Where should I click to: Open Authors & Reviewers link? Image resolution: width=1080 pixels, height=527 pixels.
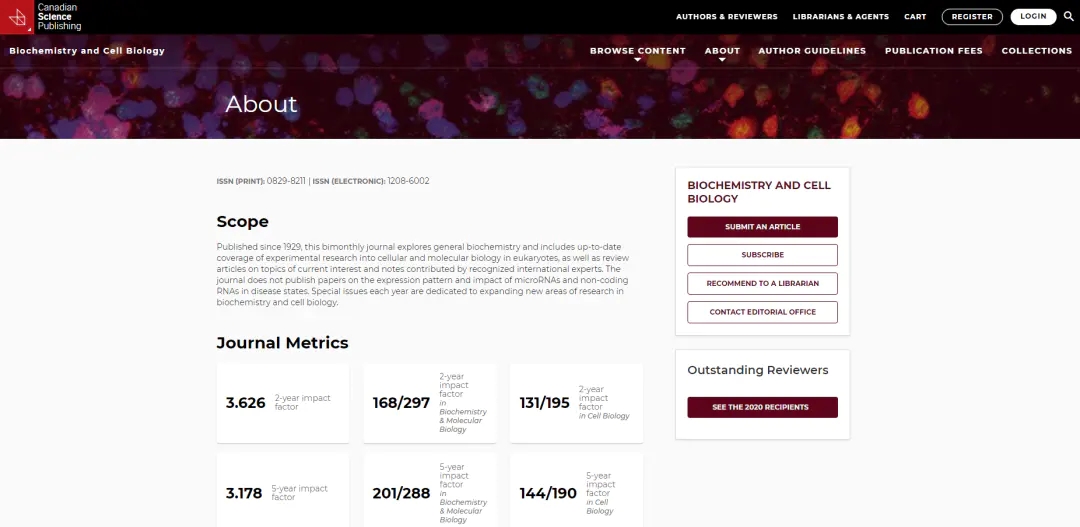coord(726,17)
